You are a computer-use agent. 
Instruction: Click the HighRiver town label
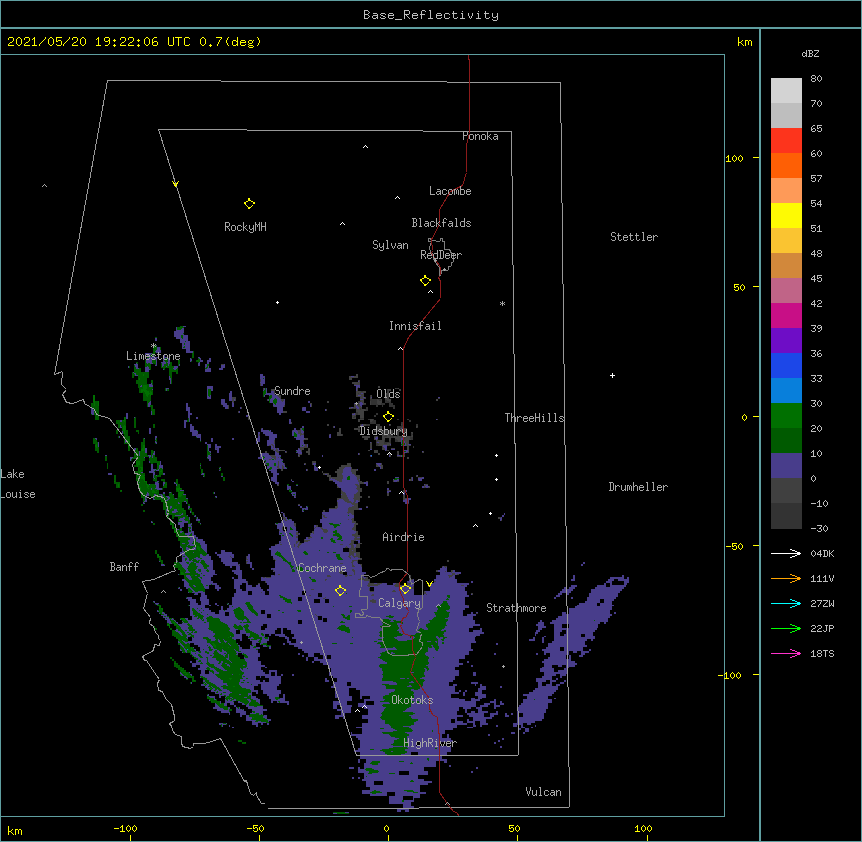[430, 743]
